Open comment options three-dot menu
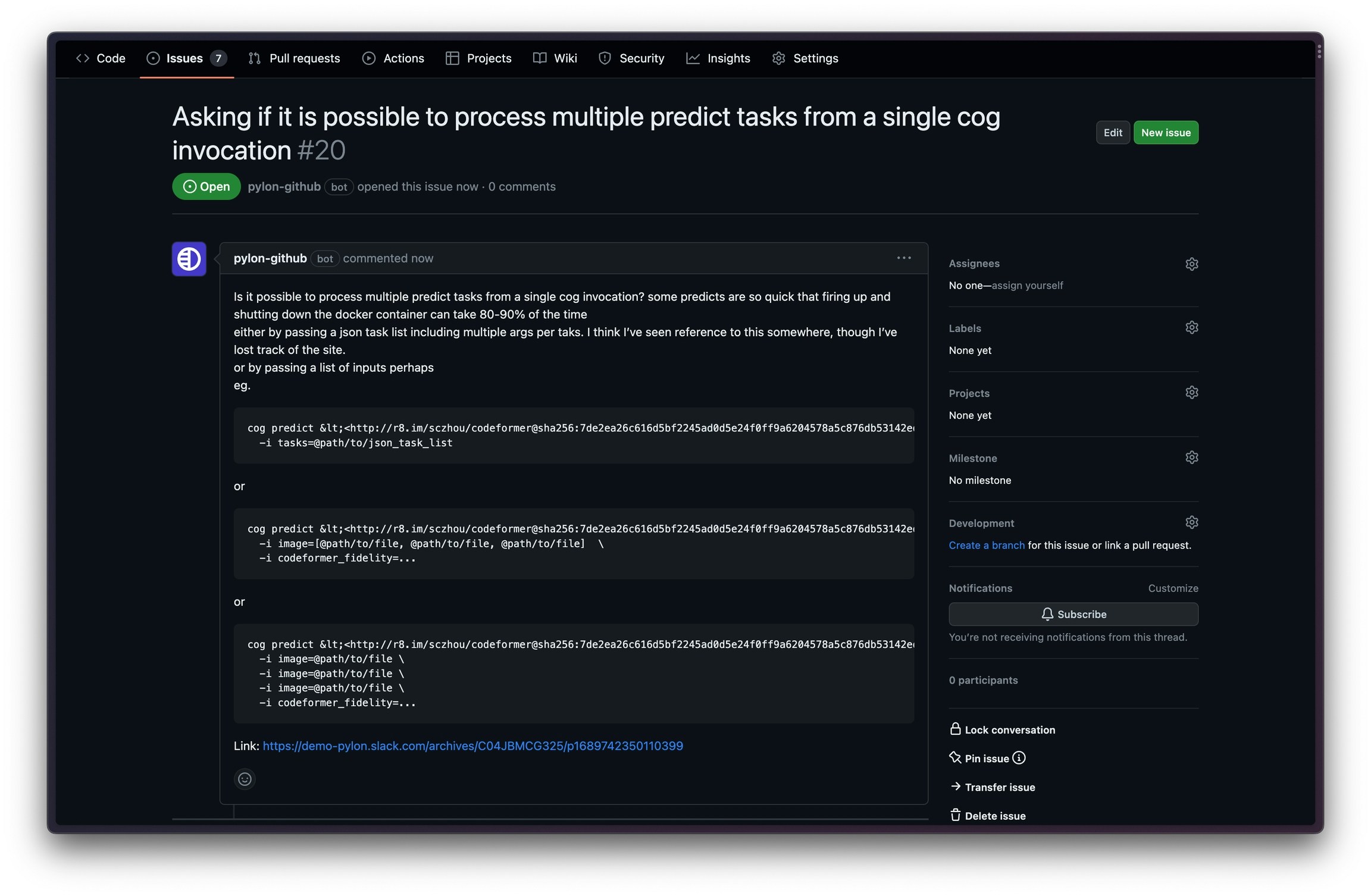This screenshot has height=896, width=1371. coord(903,258)
